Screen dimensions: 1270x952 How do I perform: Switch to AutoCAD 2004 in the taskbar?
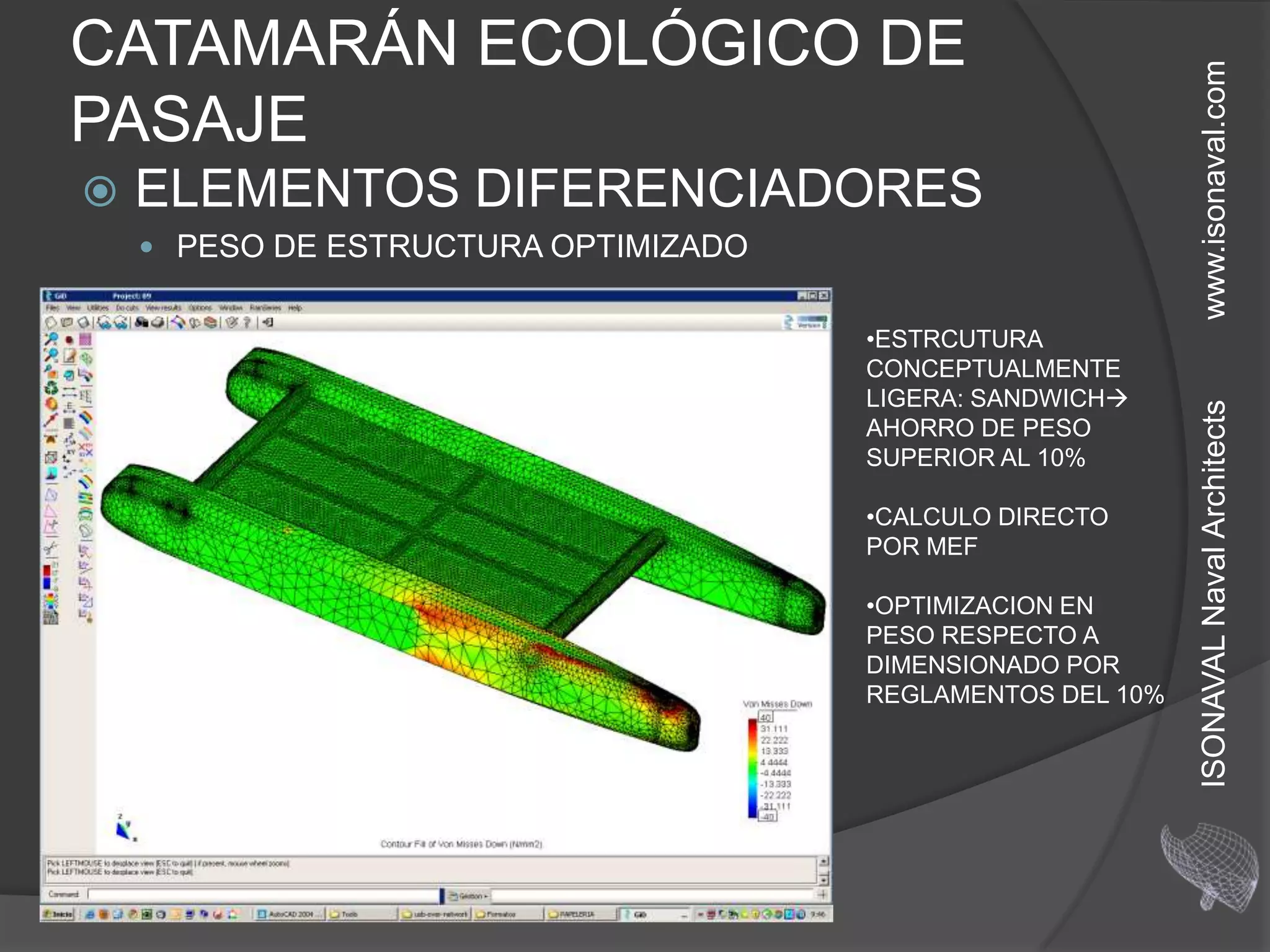[290, 914]
